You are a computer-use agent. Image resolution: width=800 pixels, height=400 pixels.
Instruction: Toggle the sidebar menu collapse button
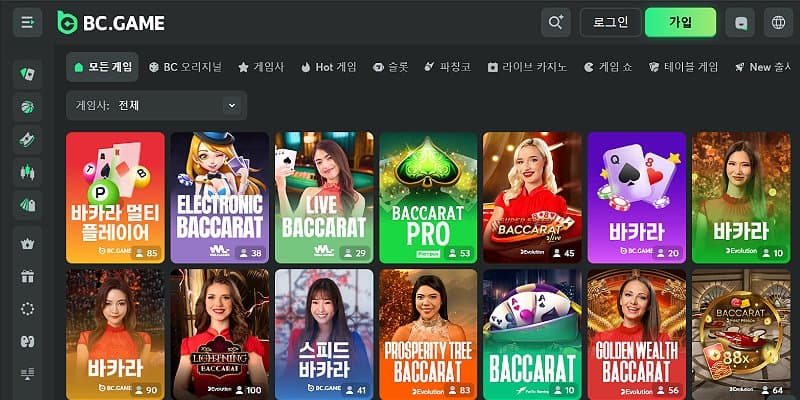(x=27, y=22)
